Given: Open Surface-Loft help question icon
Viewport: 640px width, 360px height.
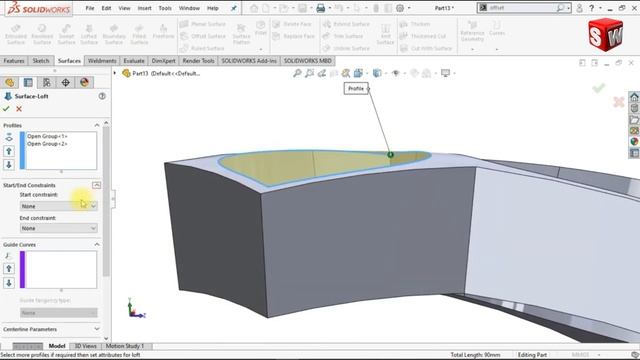Looking at the screenshot, I should pos(102,96).
